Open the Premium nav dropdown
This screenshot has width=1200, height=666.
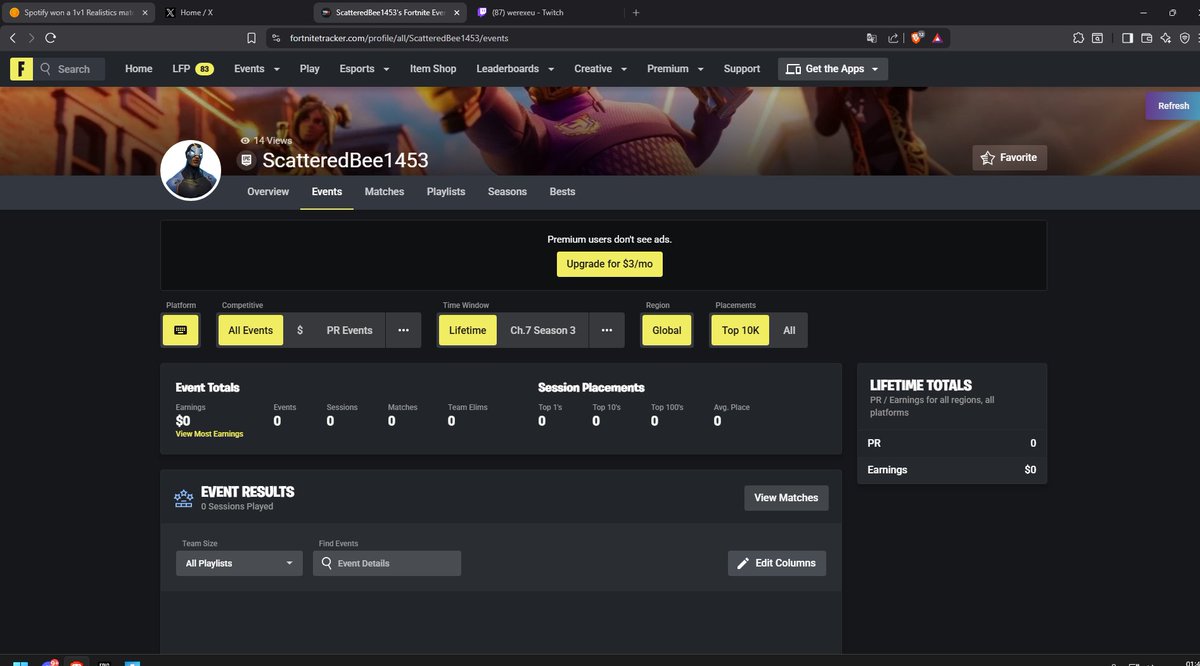(x=675, y=69)
